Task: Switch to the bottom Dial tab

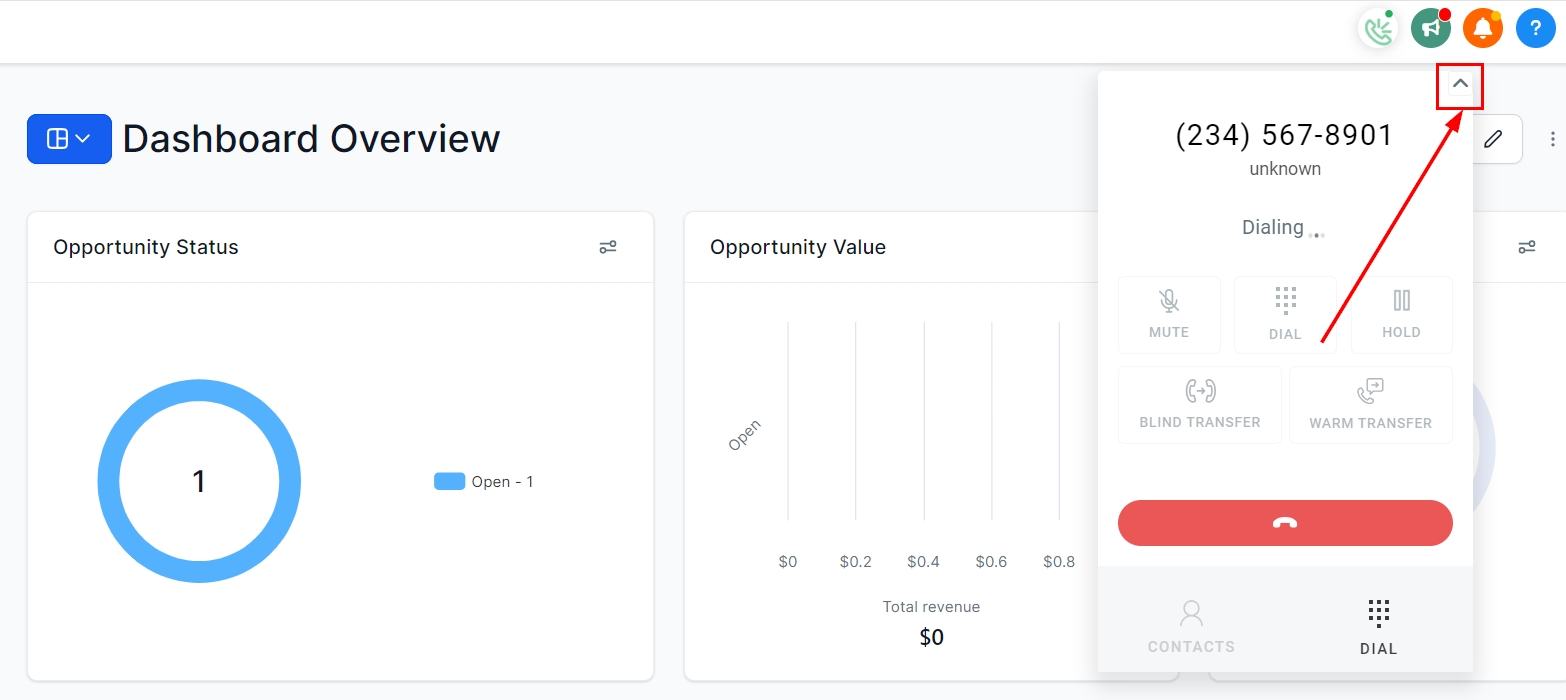Action: 1379,627
